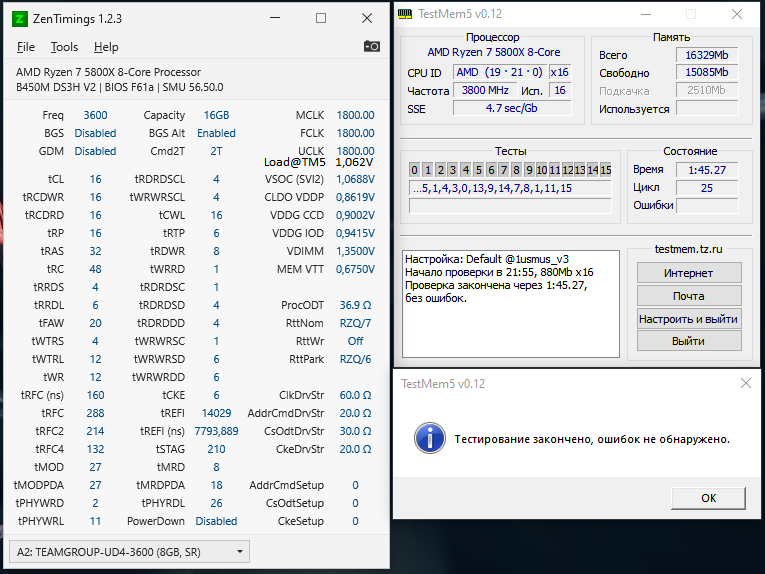Click test number 0 box in Тесты
This screenshot has width=765, height=574.
[x=414, y=170]
